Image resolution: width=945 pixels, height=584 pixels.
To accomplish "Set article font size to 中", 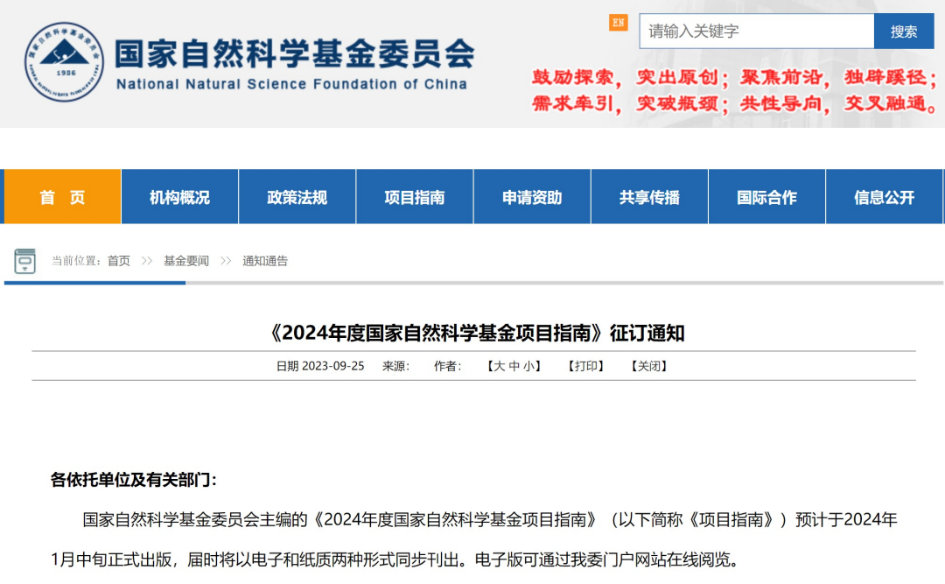I will pos(514,366).
